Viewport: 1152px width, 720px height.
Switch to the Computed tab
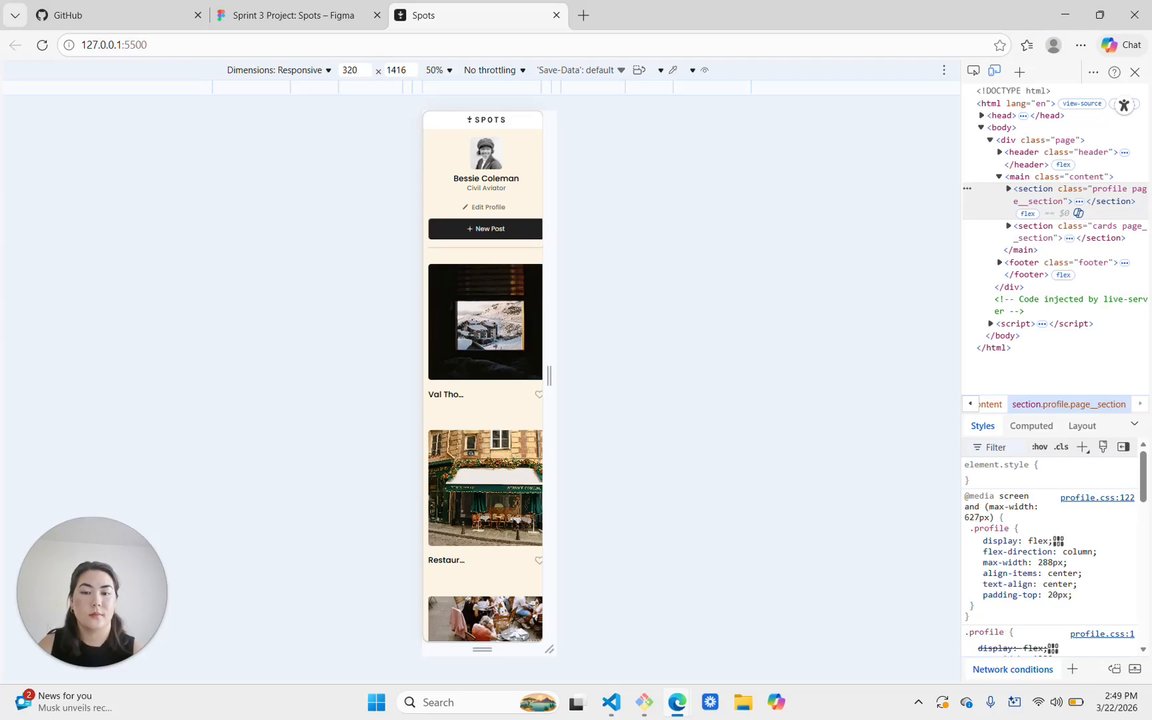coord(1031,425)
